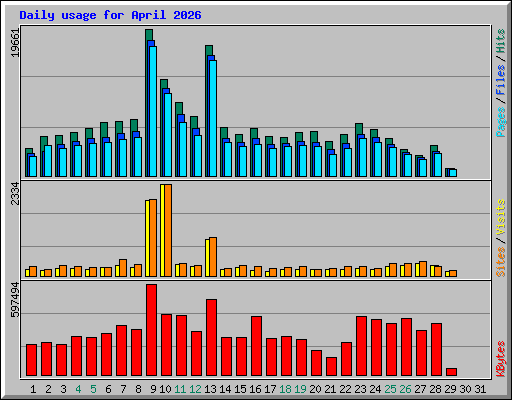Viewport: 512px width, 400px height.
Task: Click day label 23 on the x-axis
Action: (x=360, y=389)
